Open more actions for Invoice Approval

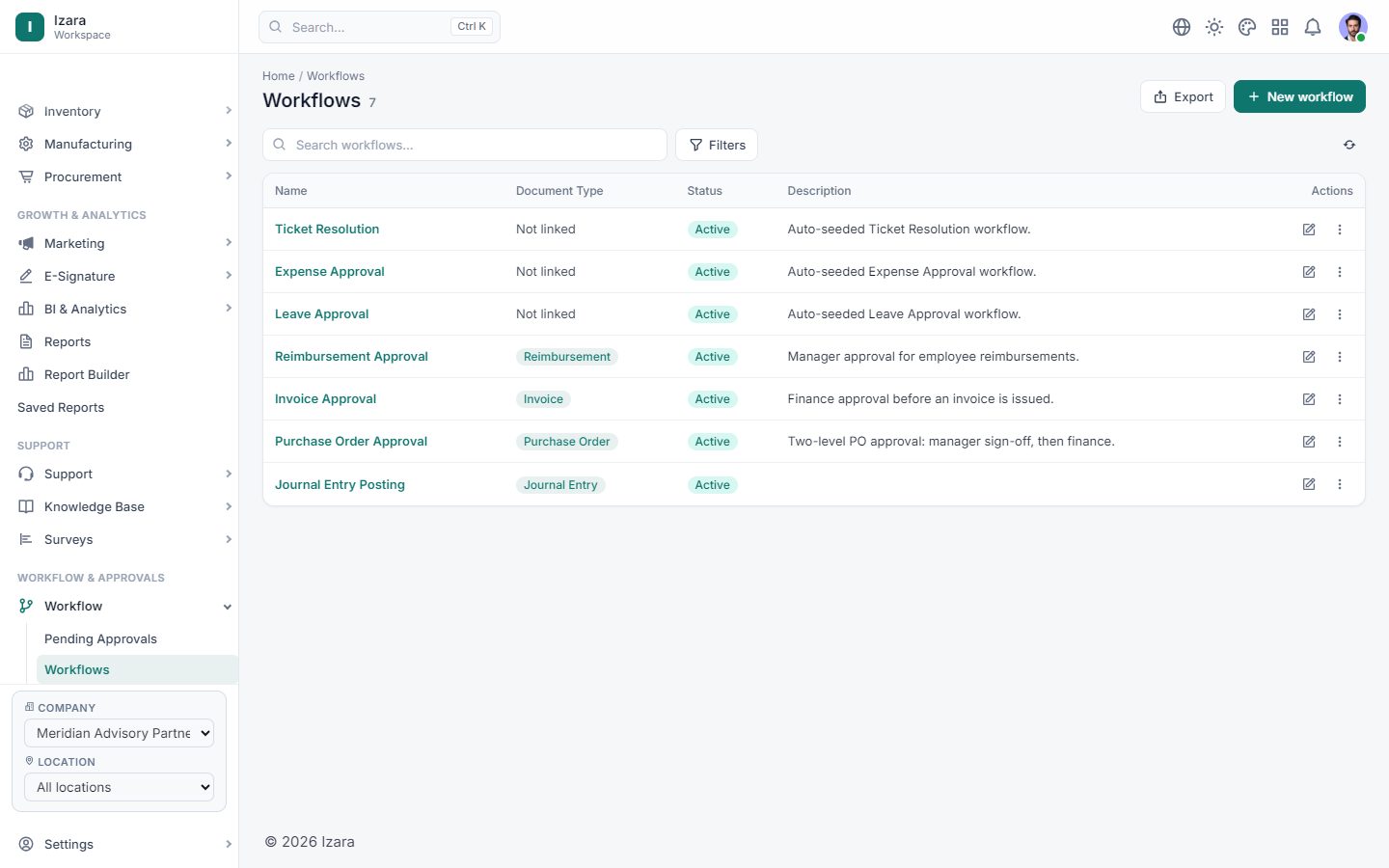(x=1340, y=399)
